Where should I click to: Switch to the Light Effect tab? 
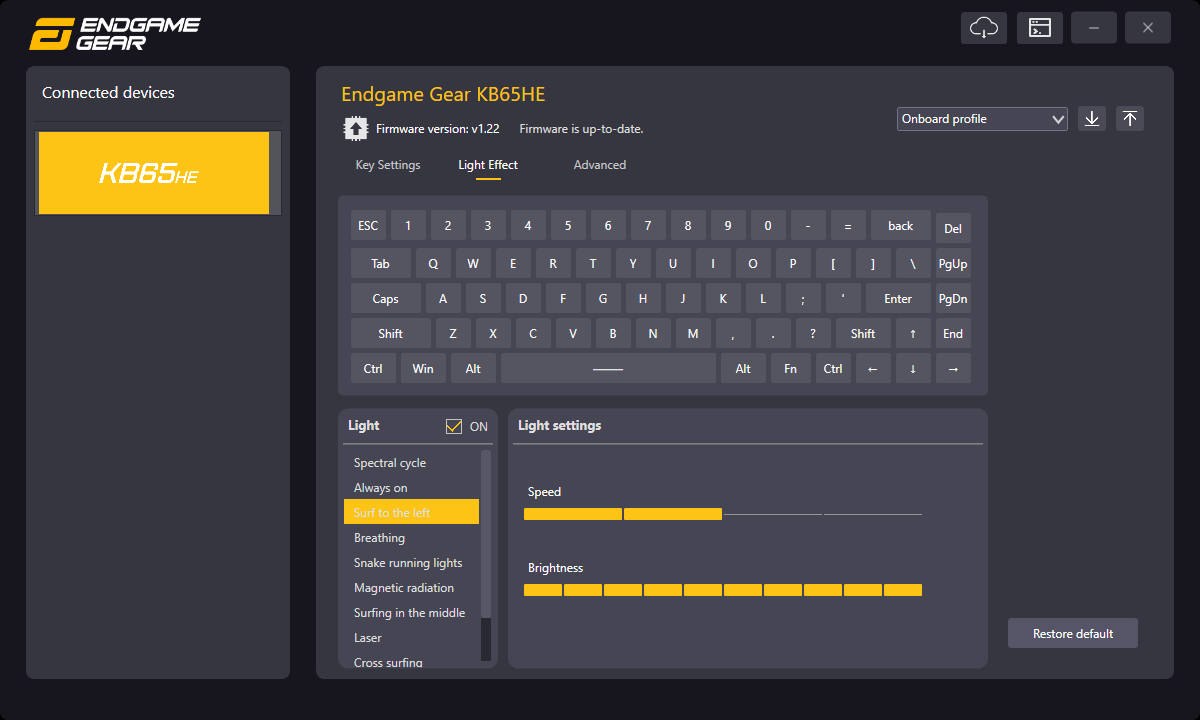click(x=488, y=165)
